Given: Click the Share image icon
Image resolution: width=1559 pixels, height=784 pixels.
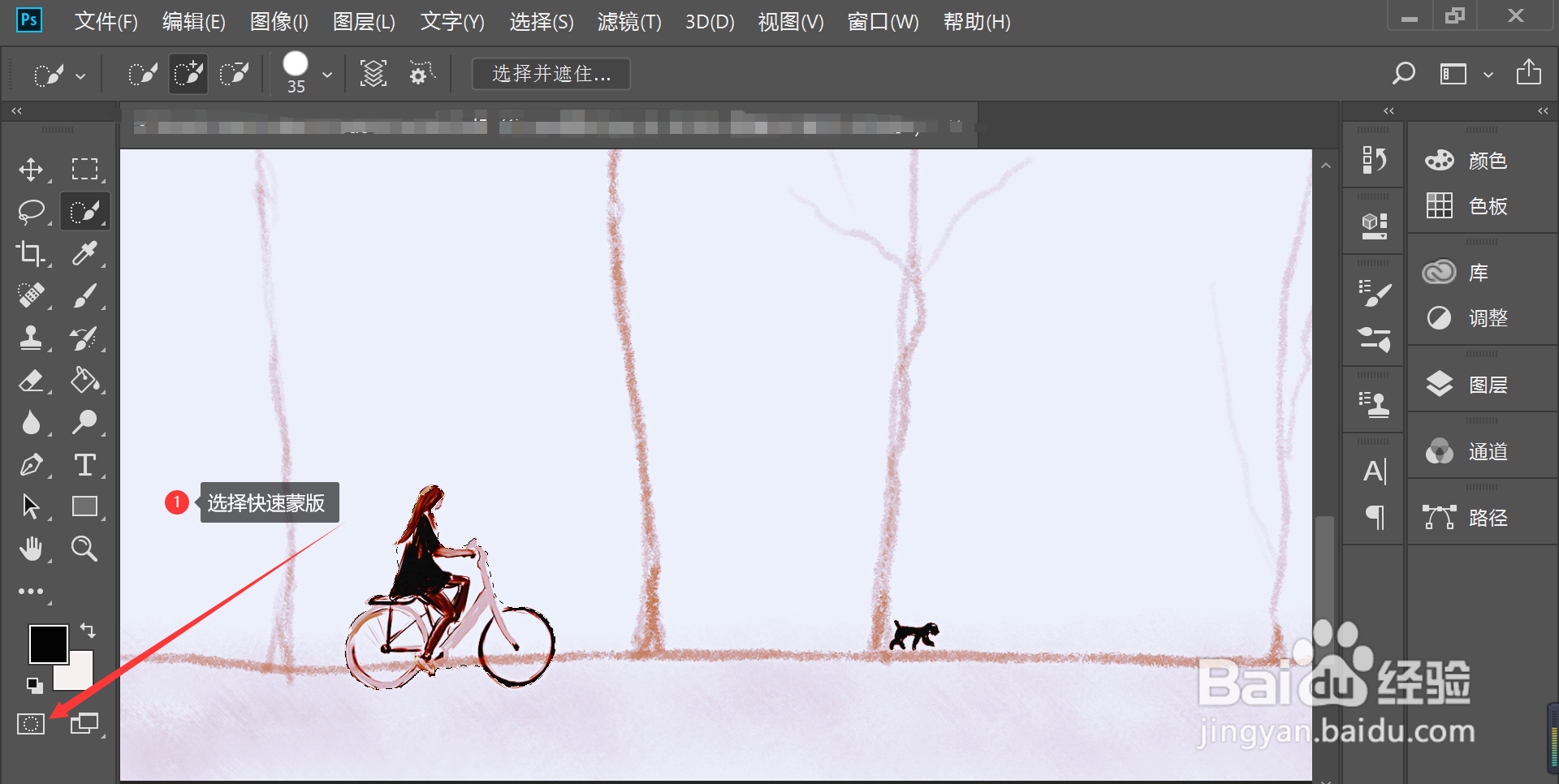Looking at the screenshot, I should (1529, 72).
